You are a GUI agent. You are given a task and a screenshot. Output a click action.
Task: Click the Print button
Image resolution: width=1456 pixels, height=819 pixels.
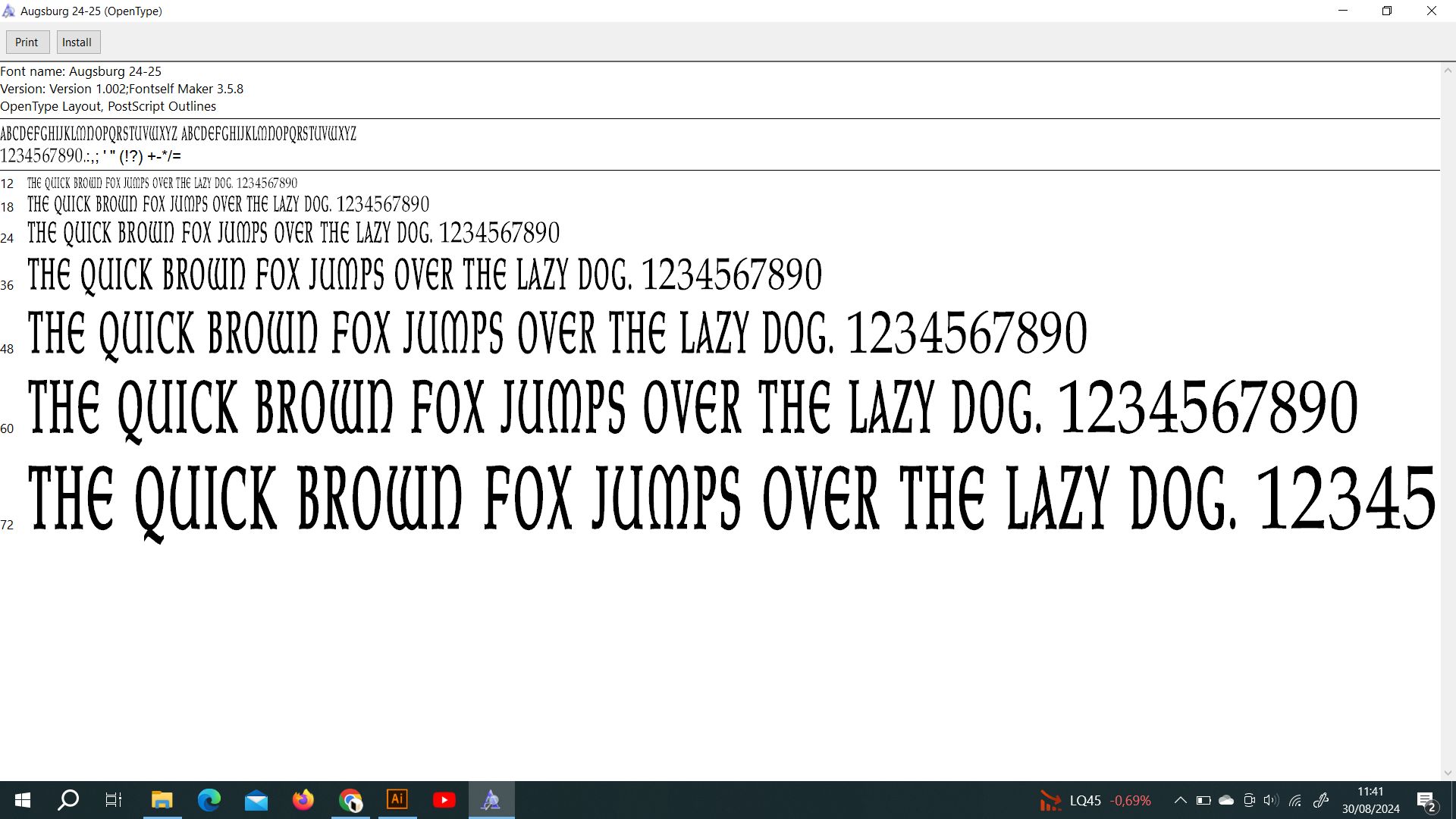(27, 42)
